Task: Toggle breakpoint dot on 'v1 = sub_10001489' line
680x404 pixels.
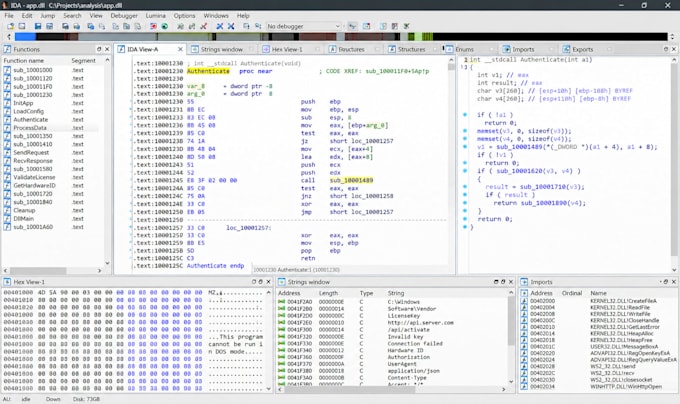Action: pos(465,147)
